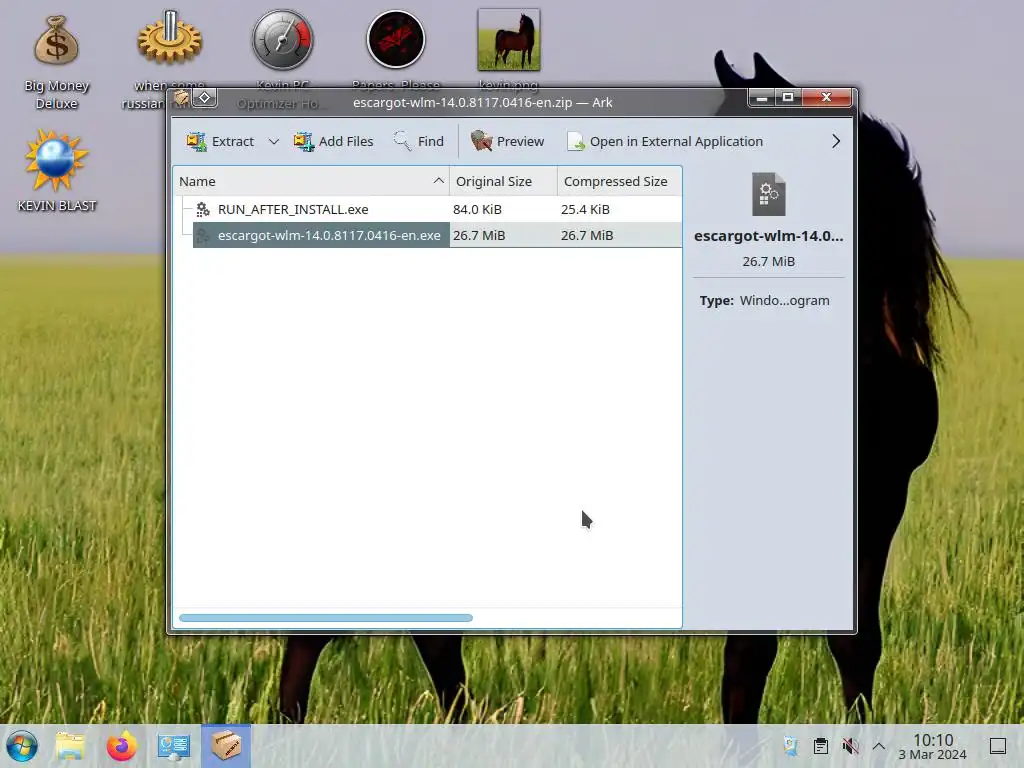Click the Ark package taskbar icon

point(225,746)
